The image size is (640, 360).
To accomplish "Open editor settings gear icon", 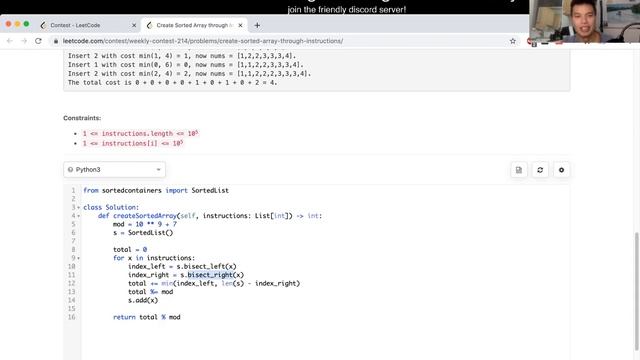I will (x=561, y=170).
